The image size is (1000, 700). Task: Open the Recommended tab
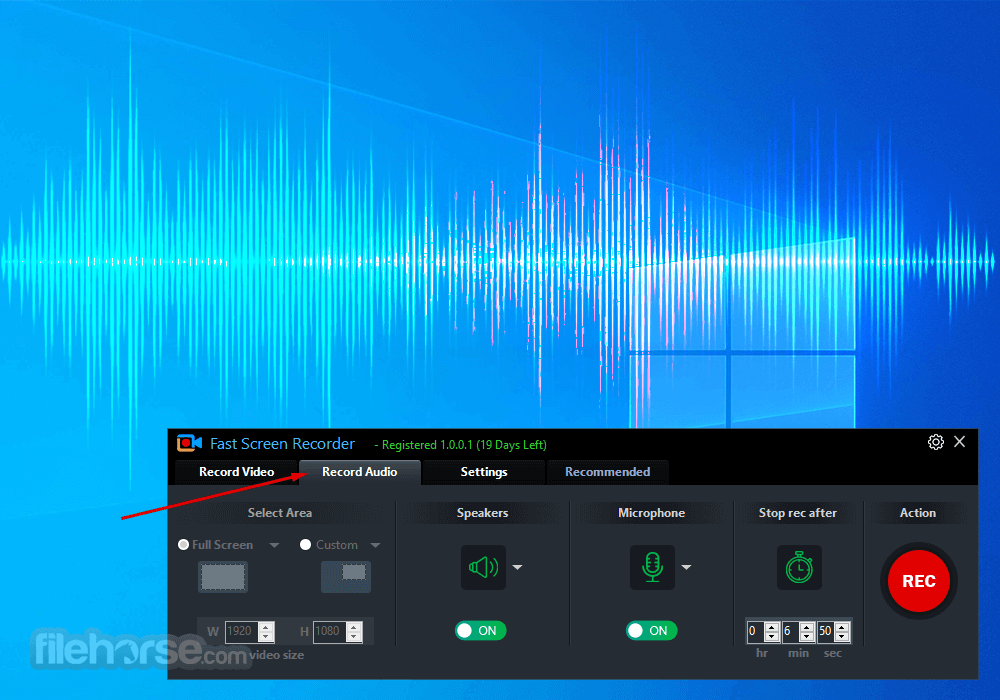(607, 472)
